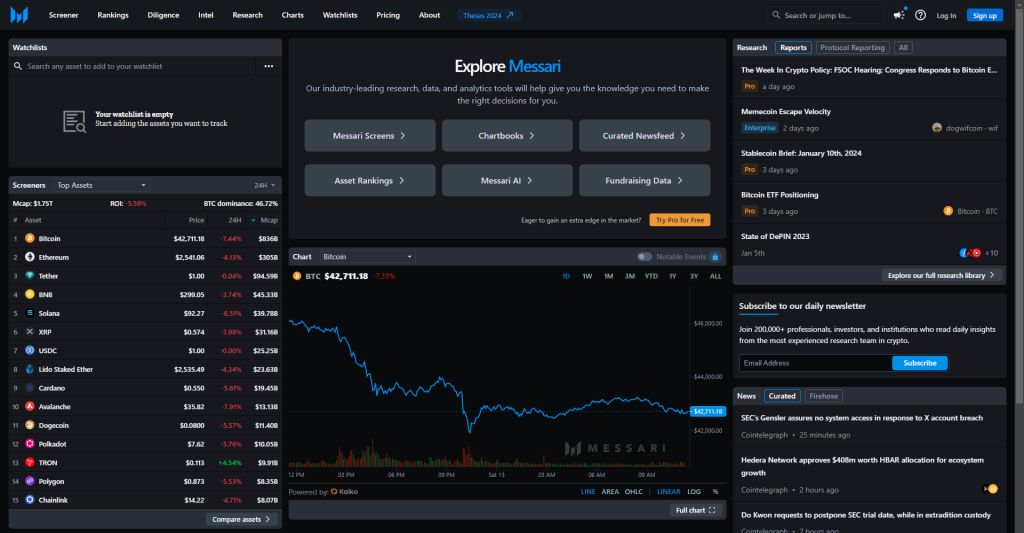This screenshot has width=1024, height=533.
Task: Click the Solana icon in asset list
Action: 30,313
